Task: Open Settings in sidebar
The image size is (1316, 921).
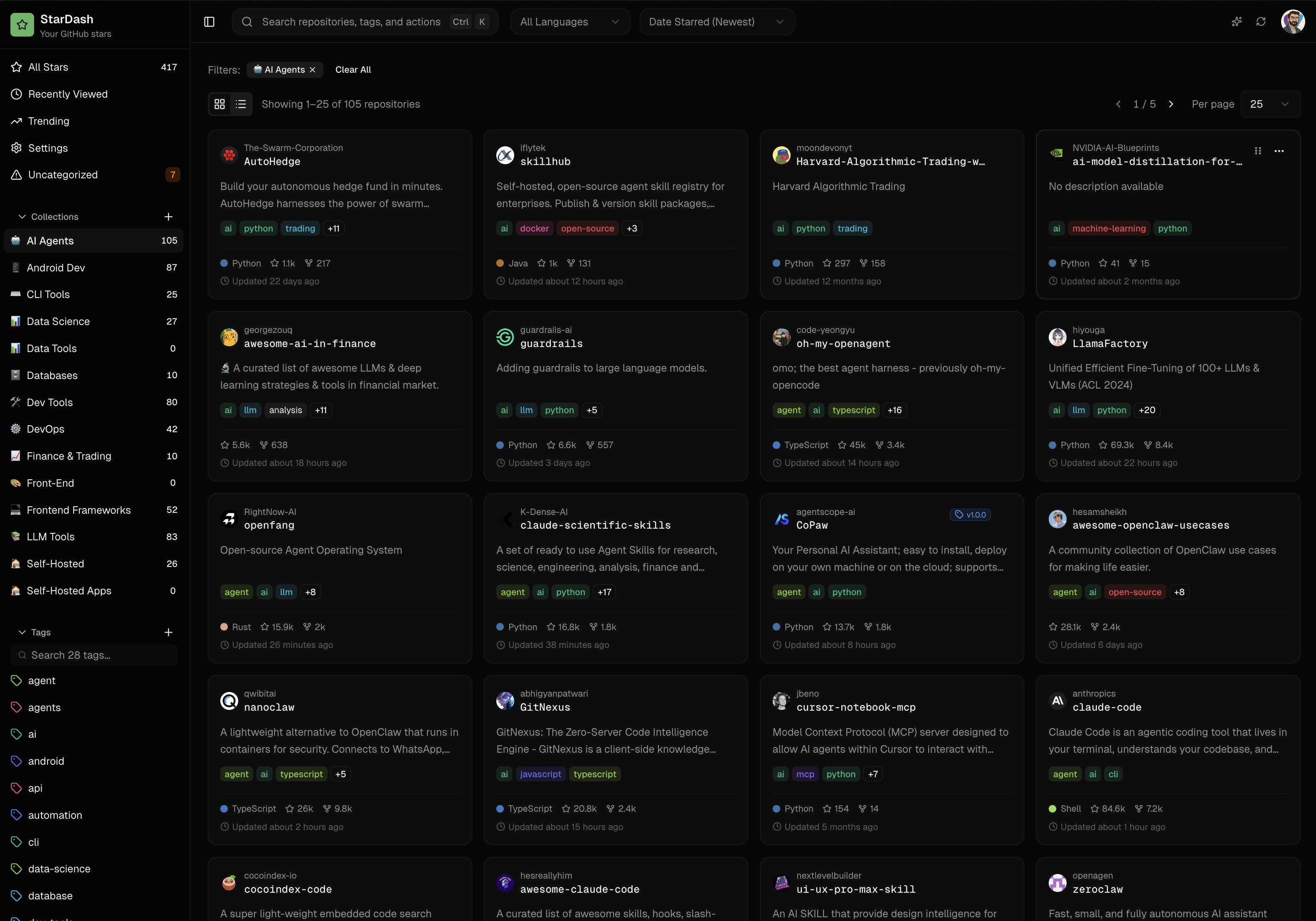Action: click(x=94, y=148)
